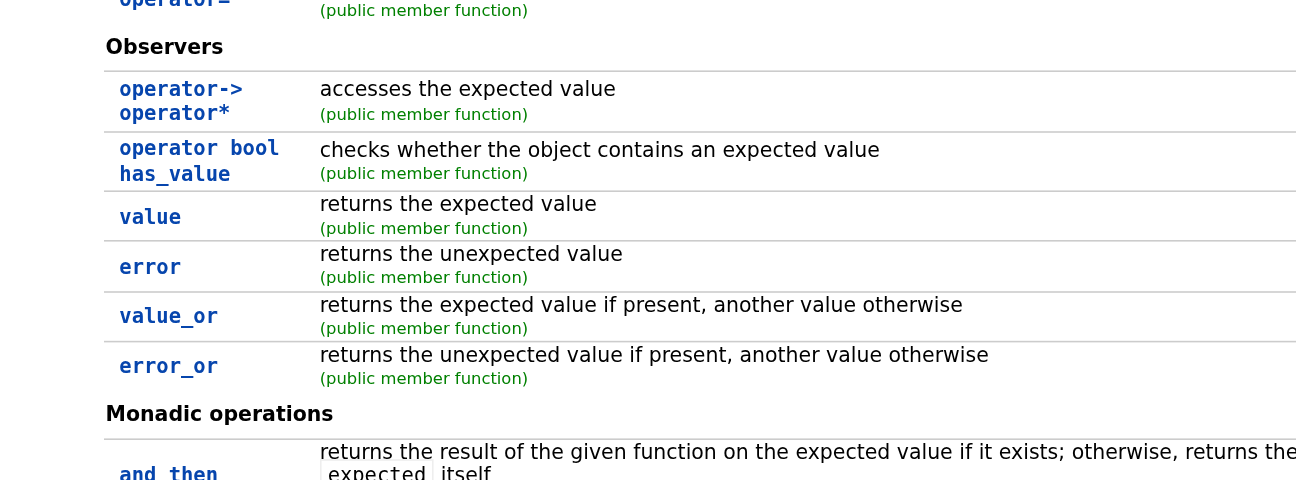Open the error member function link

[150, 268]
